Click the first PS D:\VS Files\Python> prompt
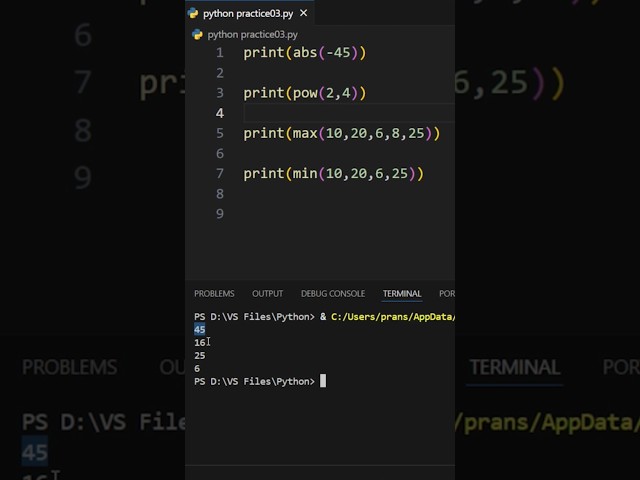This screenshot has width=640, height=480. click(x=254, y=317)
